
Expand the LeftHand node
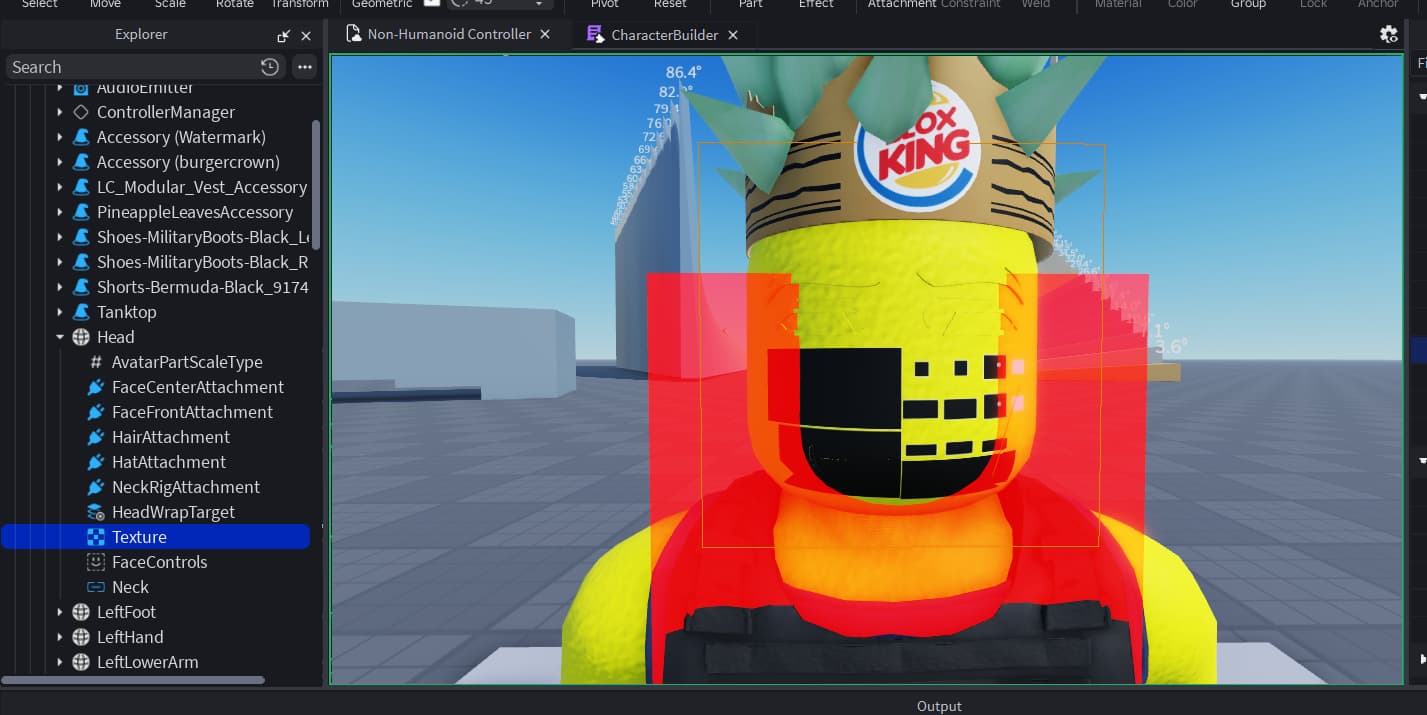click(60, 637)
